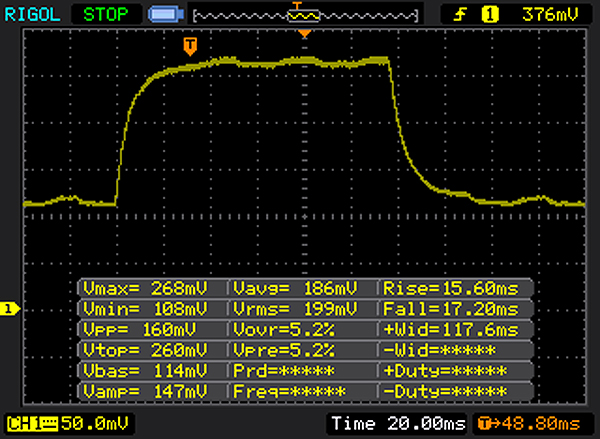Click the rising edge trigger icon
Image resolution: width=600 pixels, height=439 pixels.
click(460, 15)
